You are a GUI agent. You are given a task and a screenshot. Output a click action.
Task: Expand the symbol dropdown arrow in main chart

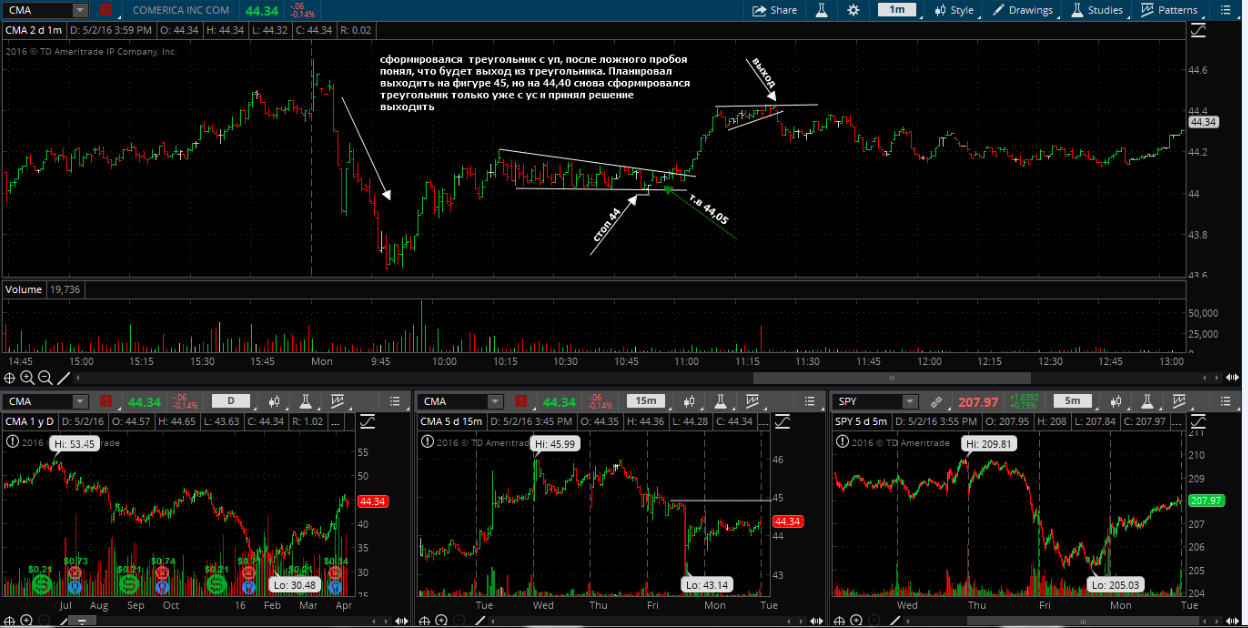click(x=80, y=10)
